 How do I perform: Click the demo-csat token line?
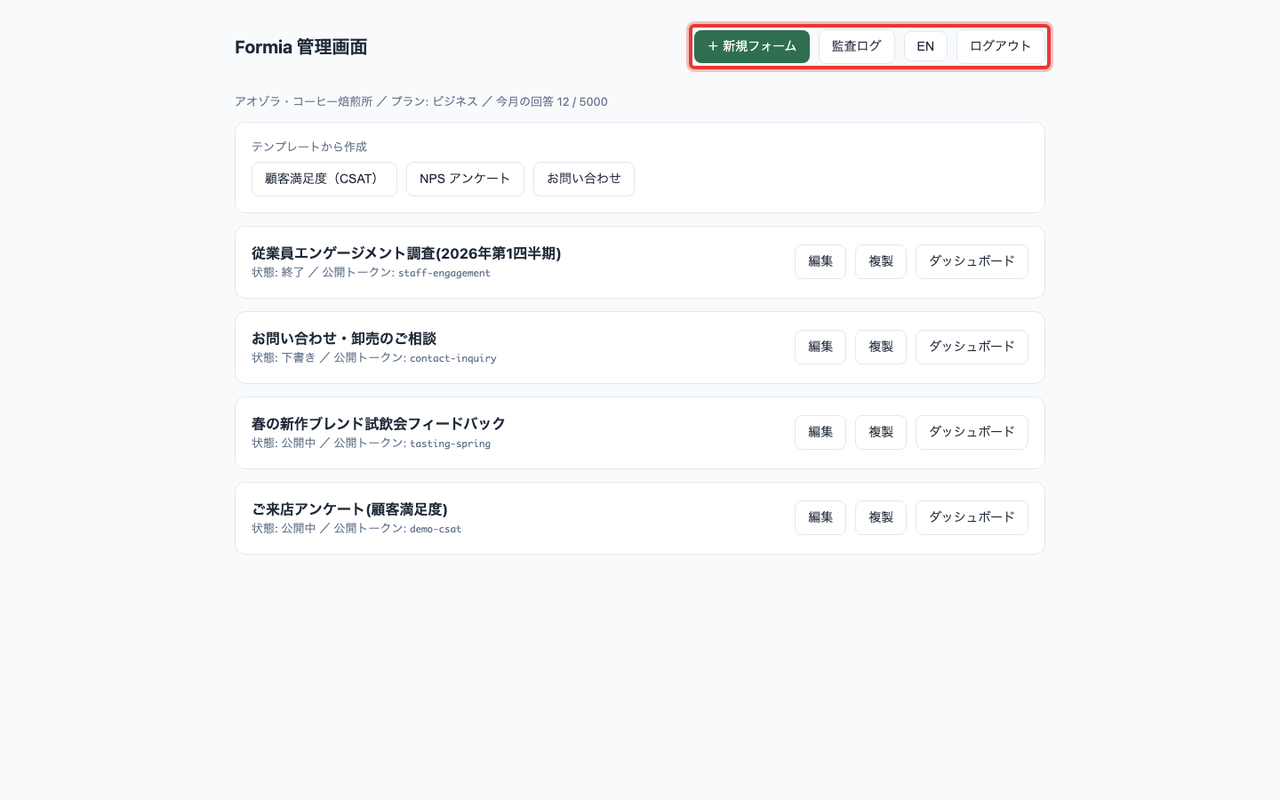[357, 528]
